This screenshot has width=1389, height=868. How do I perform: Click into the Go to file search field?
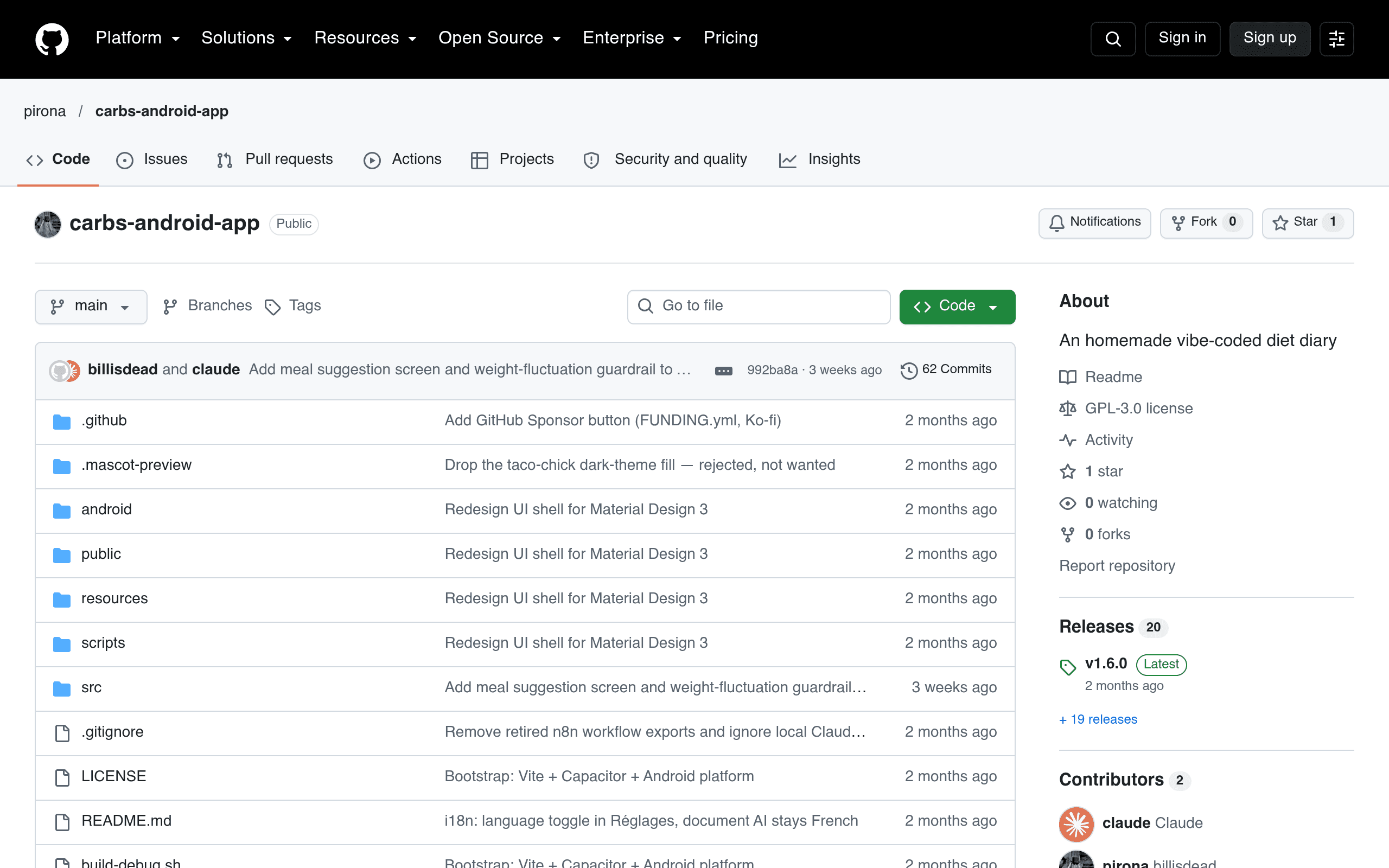pos(759,307)
